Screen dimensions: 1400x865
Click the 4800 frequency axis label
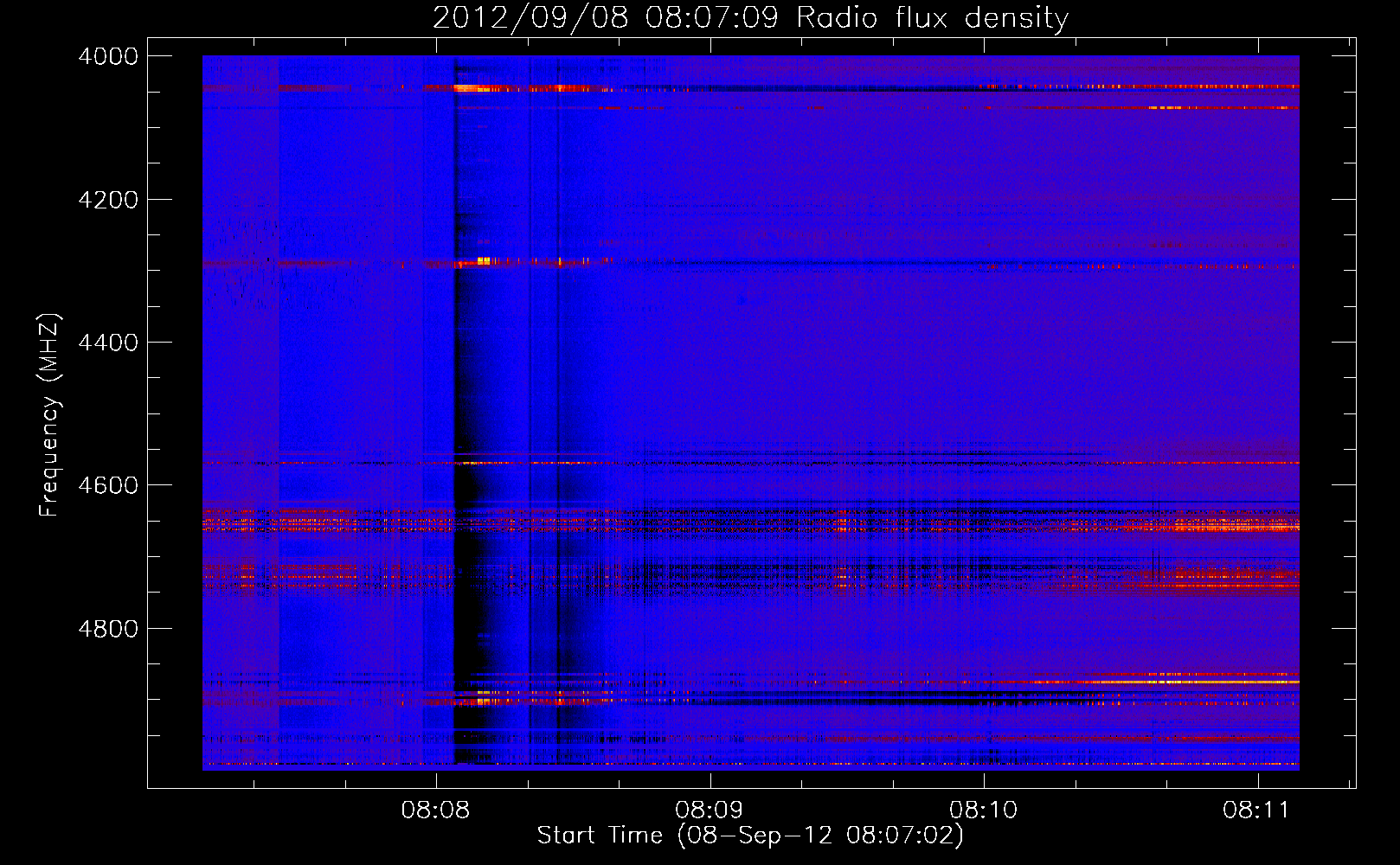pyautogui.click(x=108, y=629)
